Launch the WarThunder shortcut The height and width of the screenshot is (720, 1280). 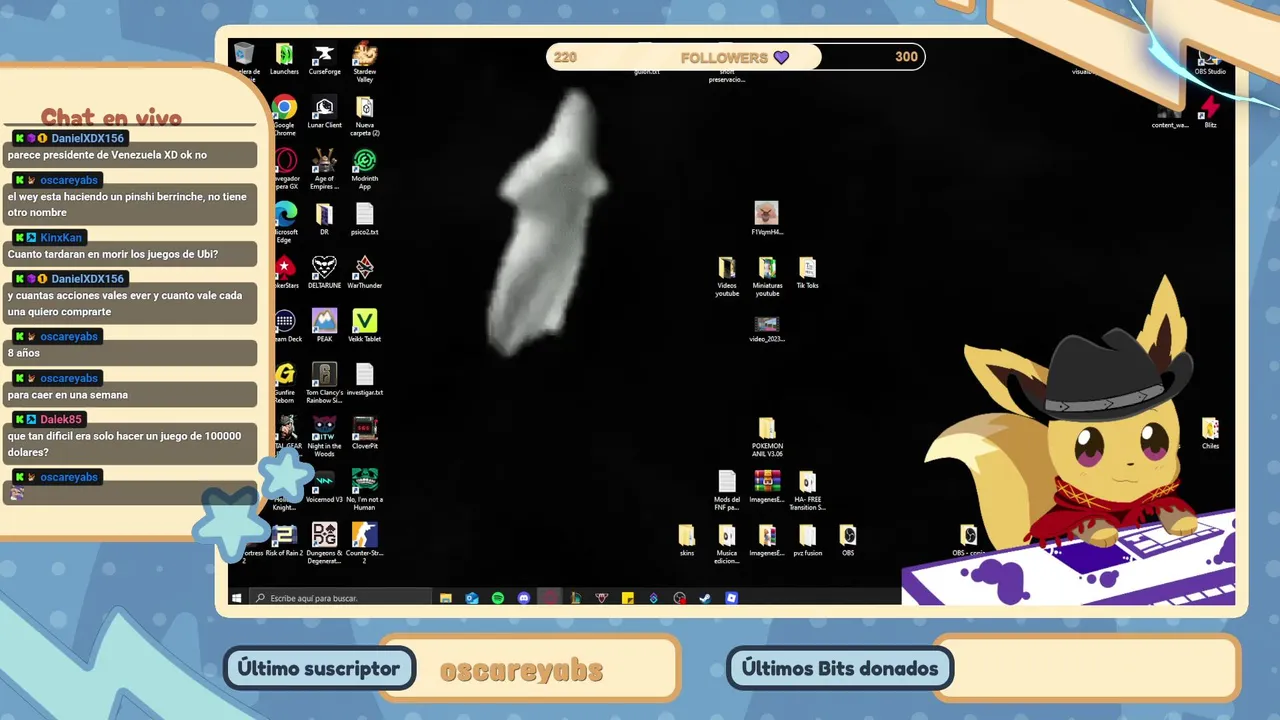tap(365, 272)
